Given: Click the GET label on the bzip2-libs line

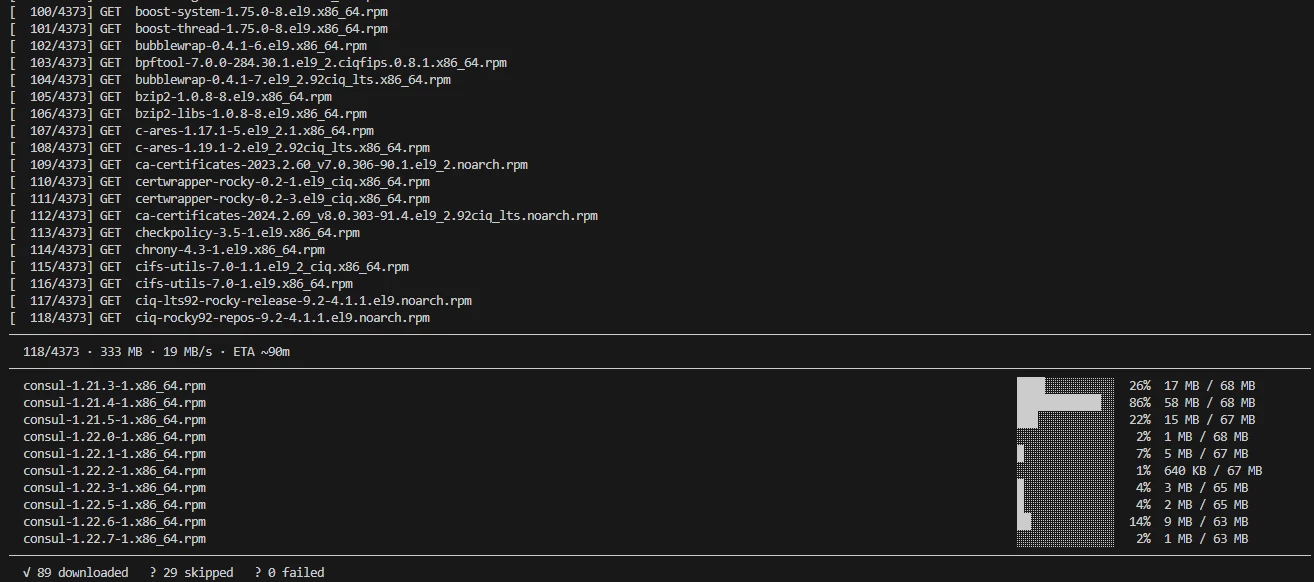Looking at the screenshot, I should click(x=110, y=114).
